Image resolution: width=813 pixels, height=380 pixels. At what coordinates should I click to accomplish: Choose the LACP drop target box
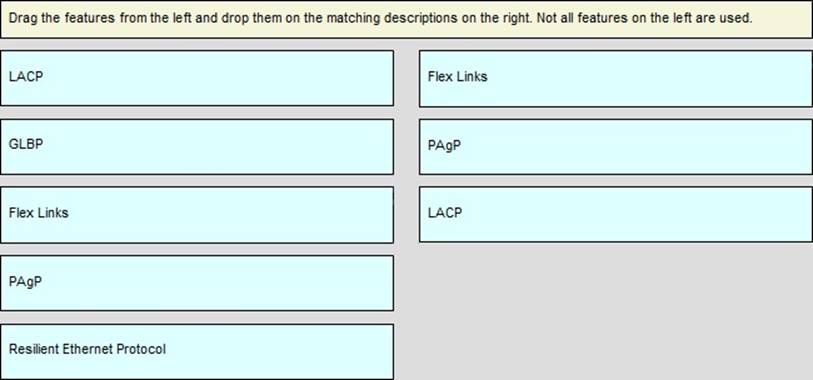[x=615, y=215]
